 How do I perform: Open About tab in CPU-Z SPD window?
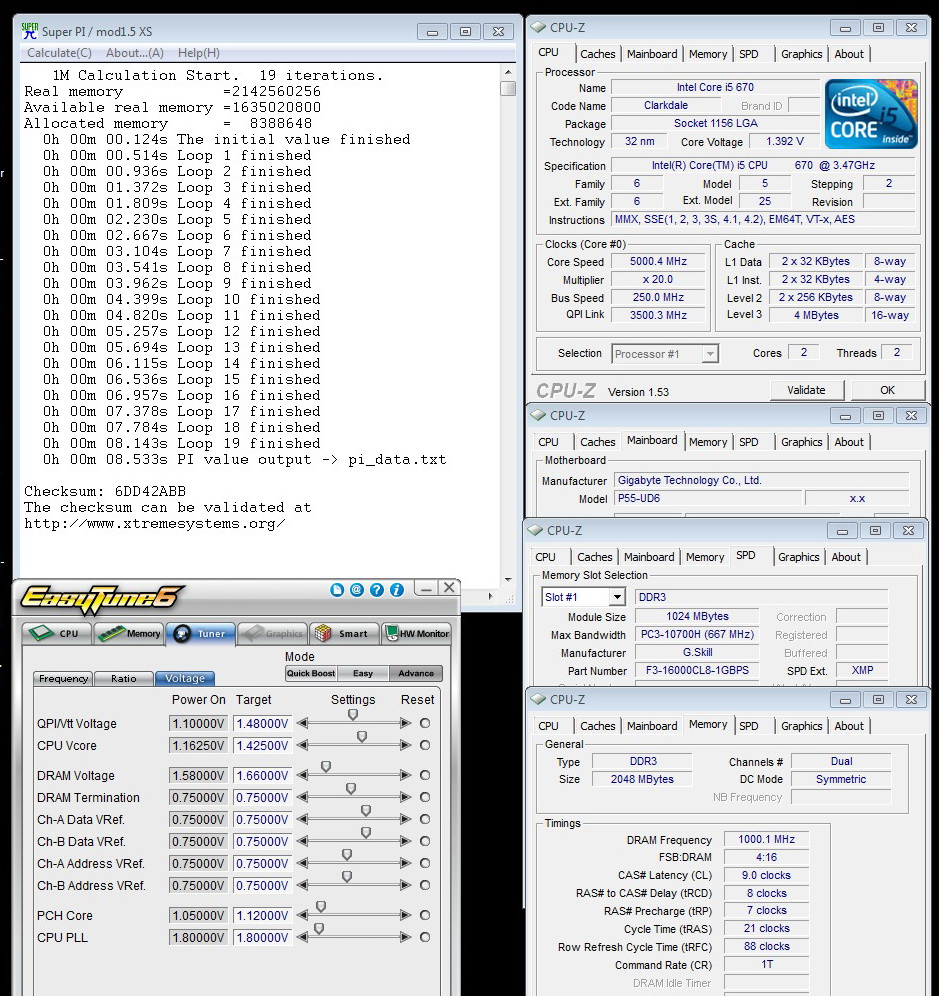tap(846, 557)
